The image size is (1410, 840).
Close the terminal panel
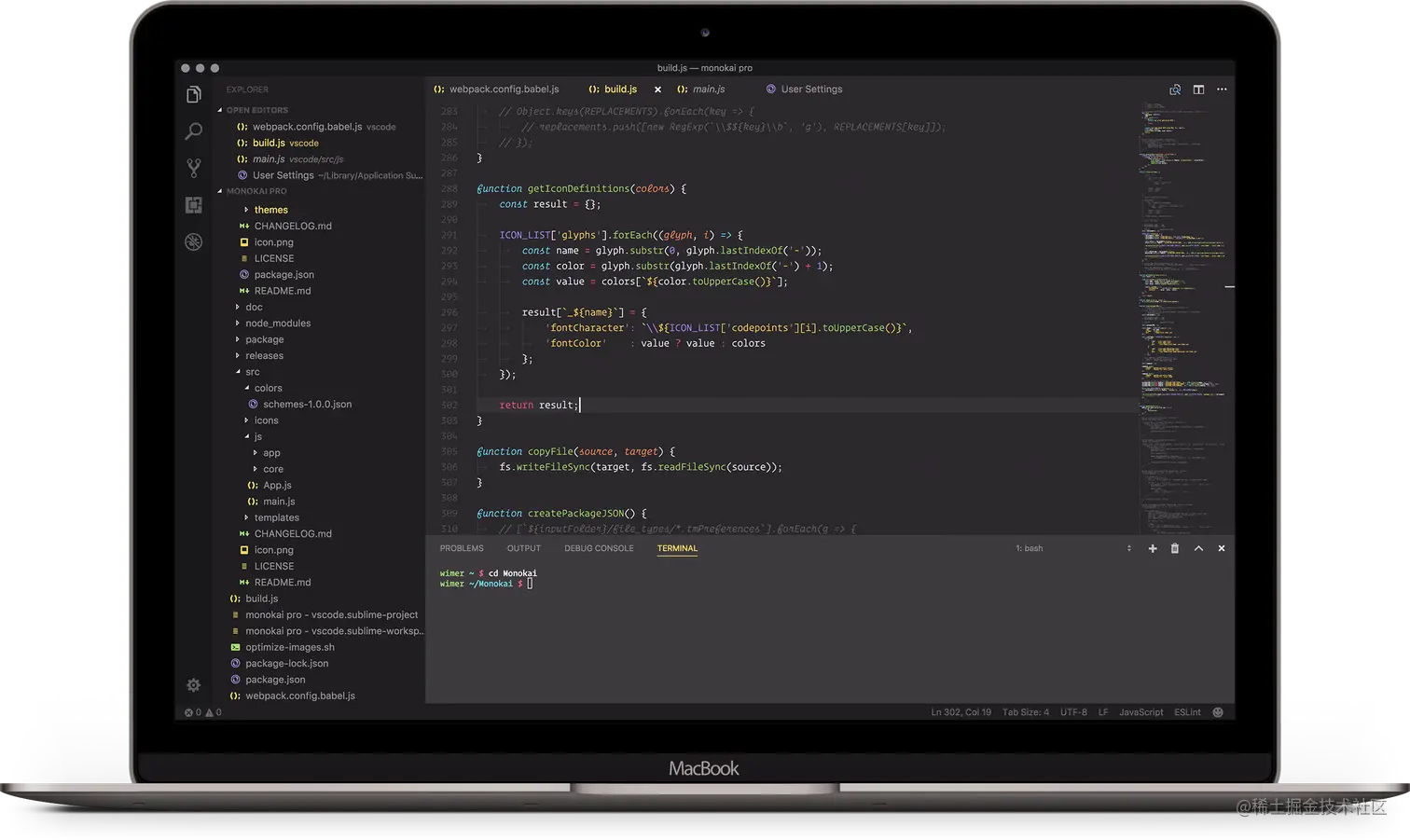pos(1222,548)
